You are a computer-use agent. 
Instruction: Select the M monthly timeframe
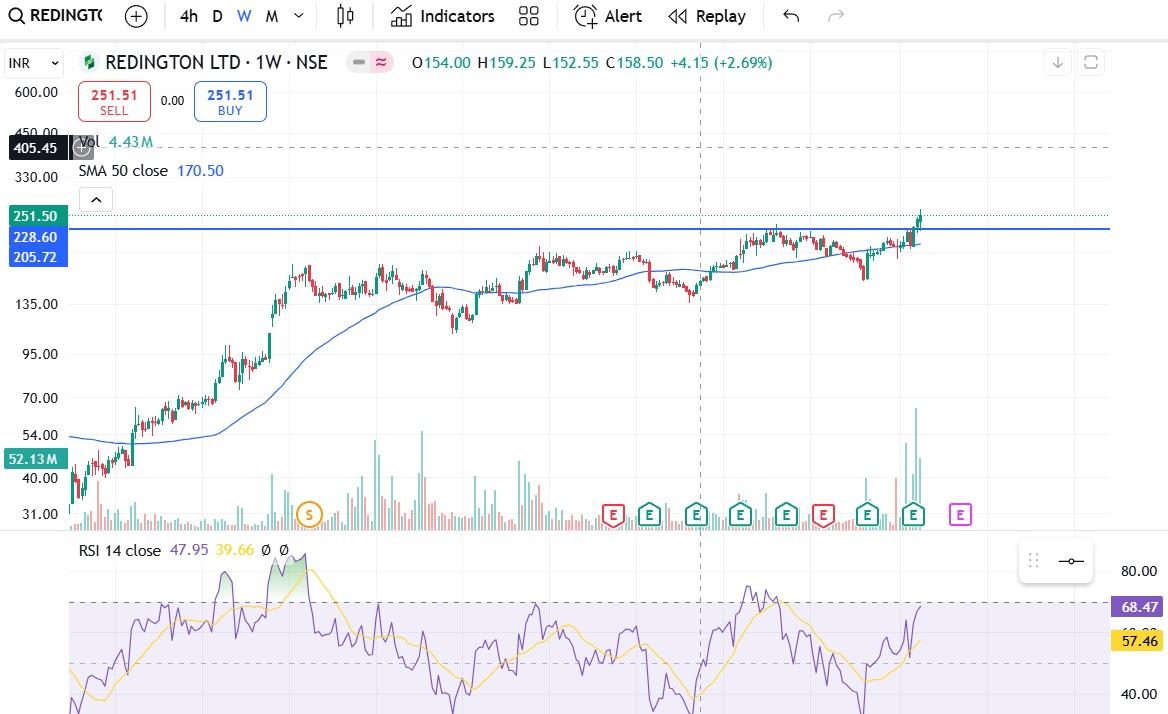point(272,16)
